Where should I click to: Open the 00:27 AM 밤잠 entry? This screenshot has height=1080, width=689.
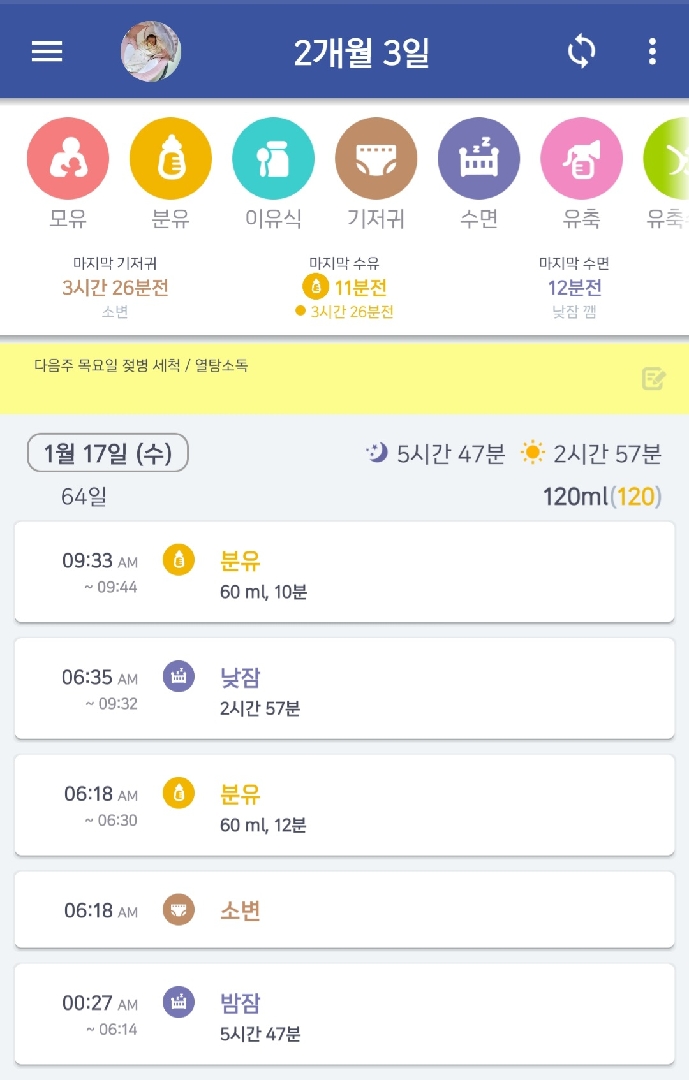pyautogui.click(x=344, y=1014)
